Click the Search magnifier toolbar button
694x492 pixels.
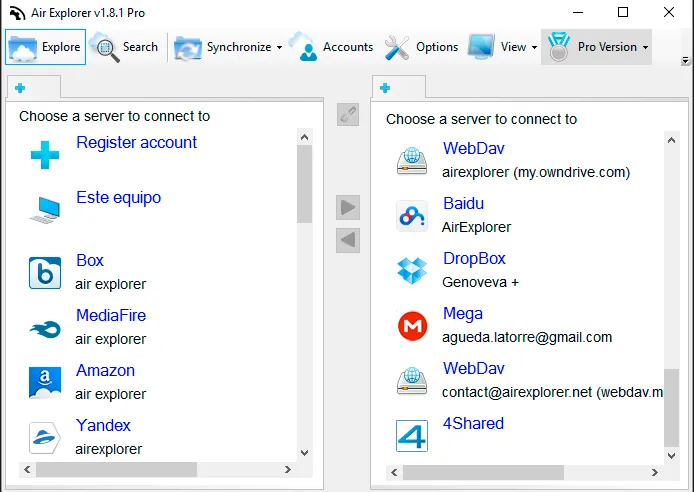click(124, 47)
